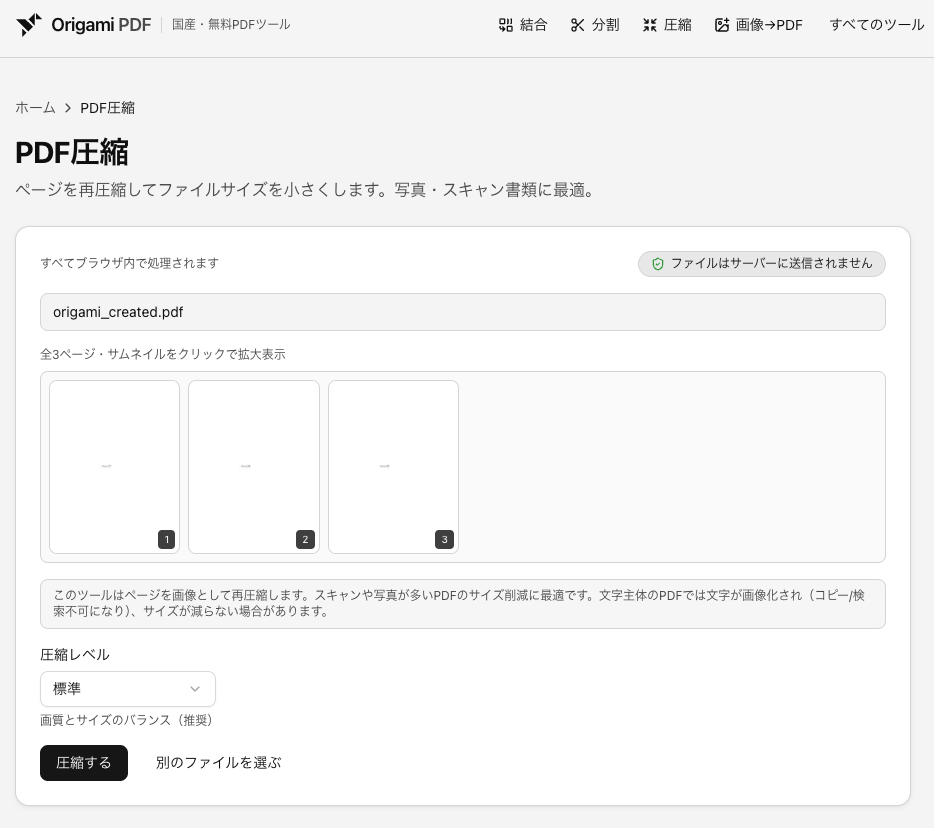Open the 分割 split tool menu item
Screen dimensions: 934x828
[x=595, y=25]
